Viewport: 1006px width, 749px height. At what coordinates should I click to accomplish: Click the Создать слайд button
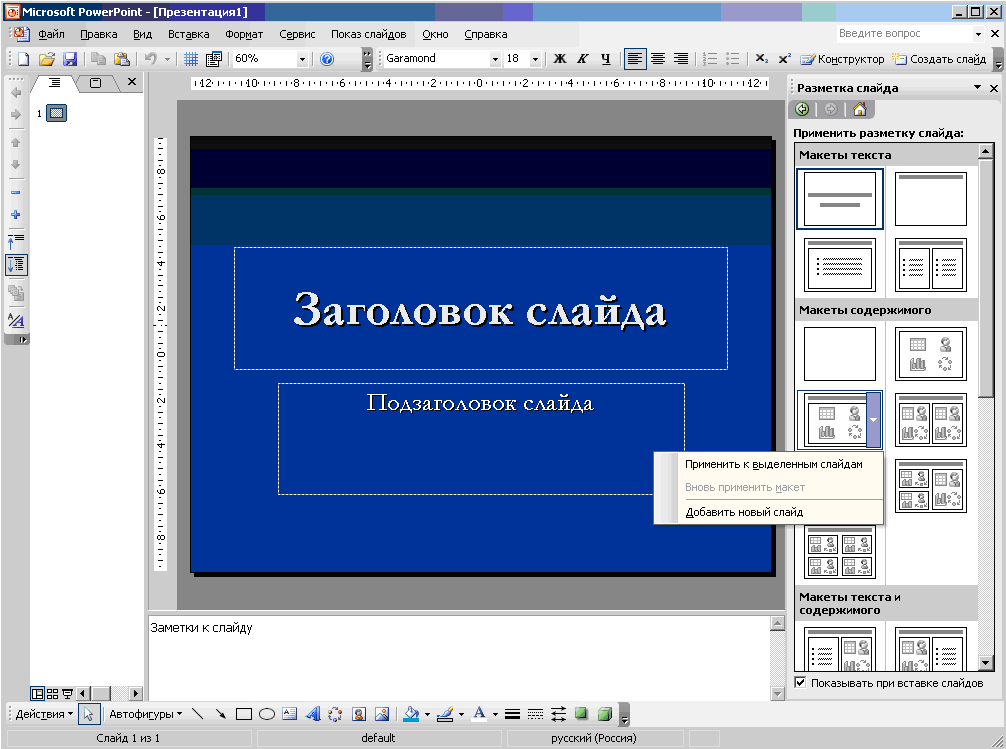(940, 59)
